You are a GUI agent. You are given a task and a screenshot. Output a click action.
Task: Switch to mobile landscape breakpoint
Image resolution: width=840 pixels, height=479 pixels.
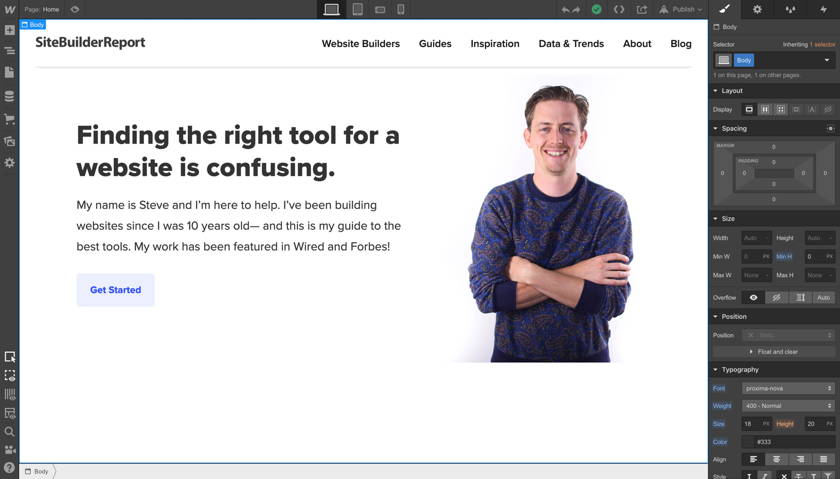click(380, 10)
